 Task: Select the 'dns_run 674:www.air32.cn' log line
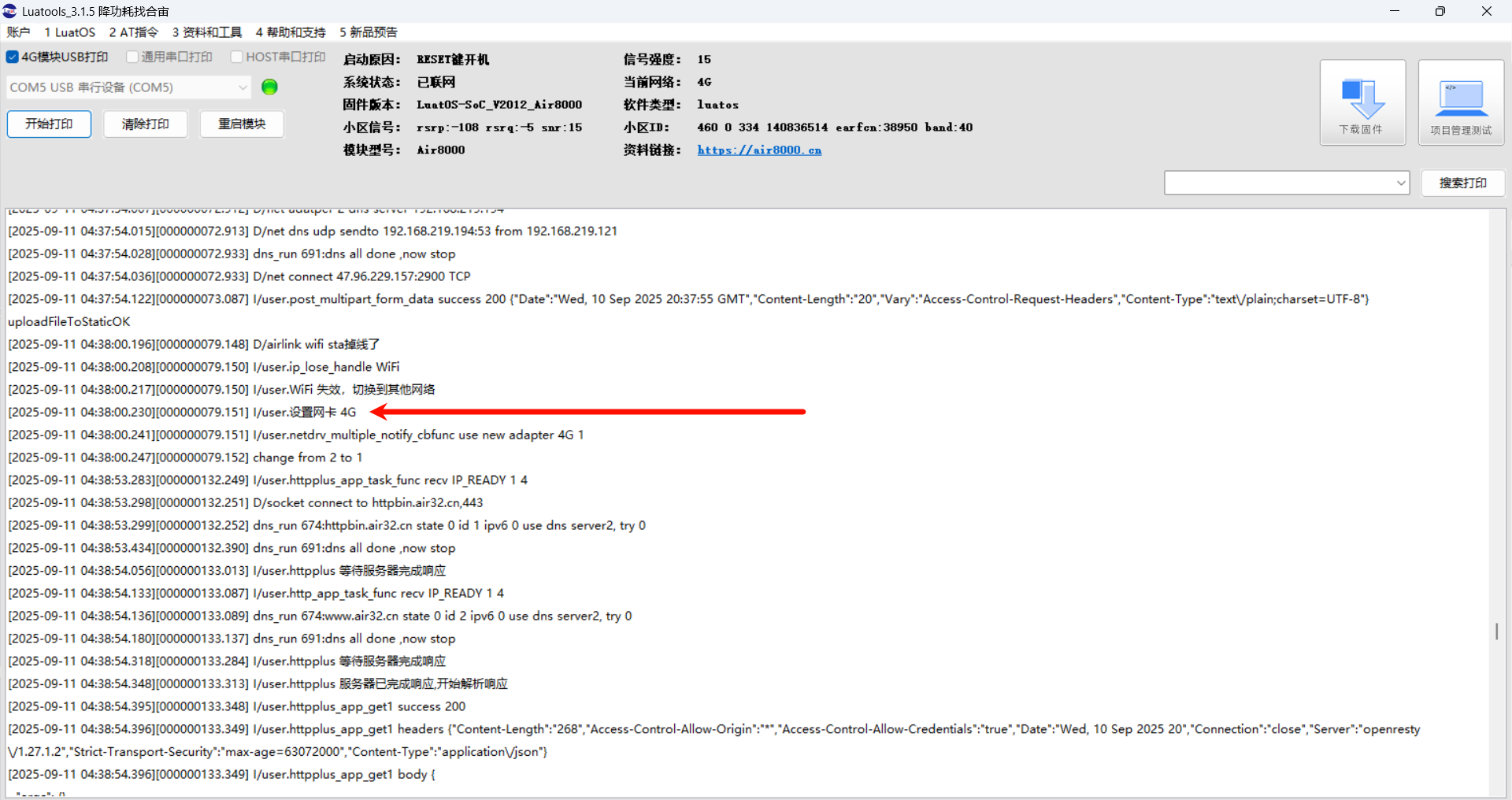(x=320, y=616)
